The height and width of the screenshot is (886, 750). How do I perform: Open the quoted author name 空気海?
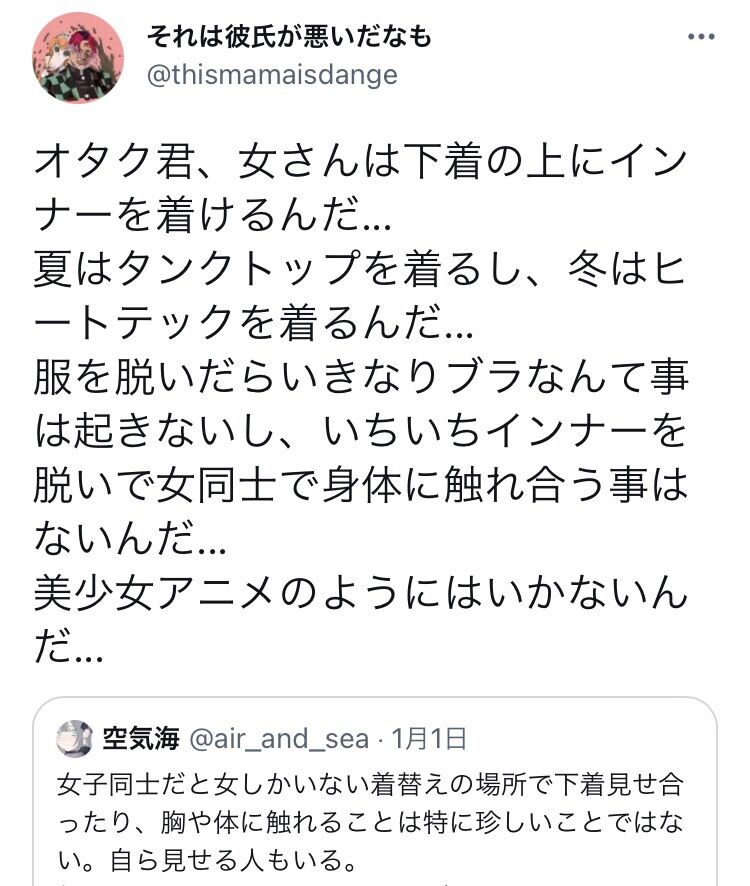click(141, 739)
